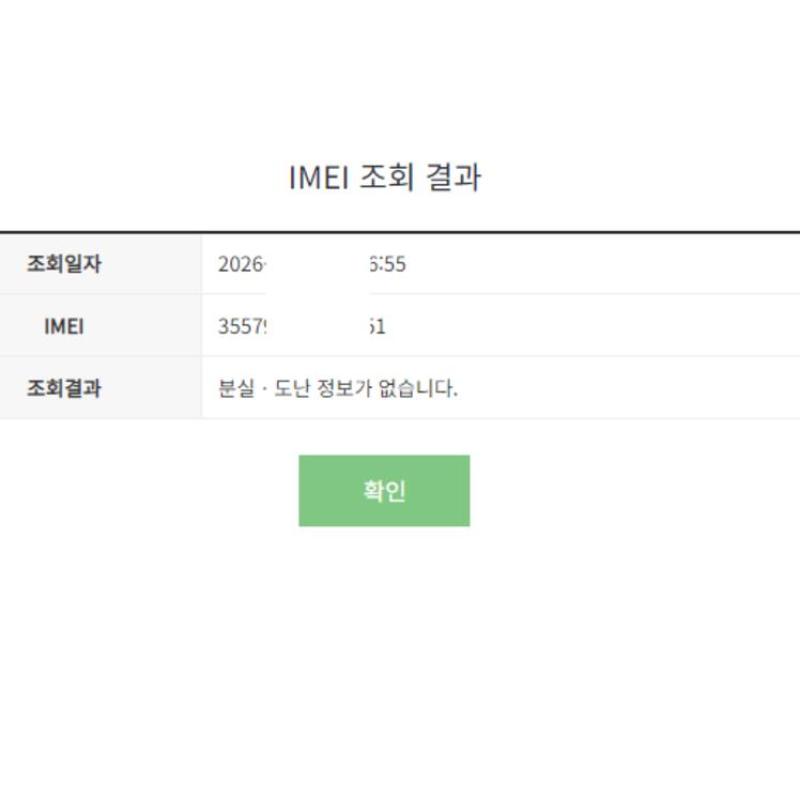Select the 조회일자 row label
The width and height of the screenshot is (800, 800).
tap(64, 264)
